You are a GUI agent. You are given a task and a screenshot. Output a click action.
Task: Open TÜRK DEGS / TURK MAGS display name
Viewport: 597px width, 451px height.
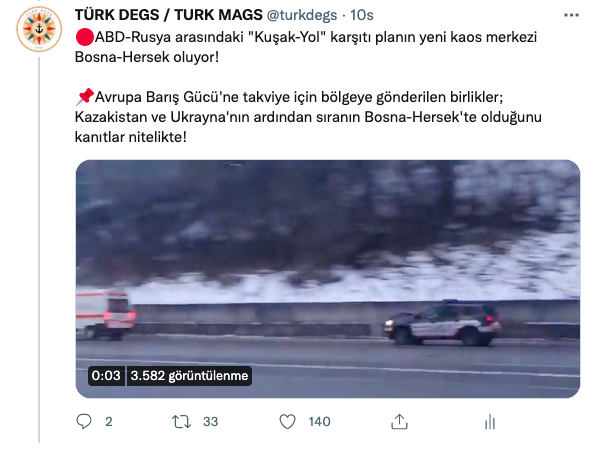point(169,15)
